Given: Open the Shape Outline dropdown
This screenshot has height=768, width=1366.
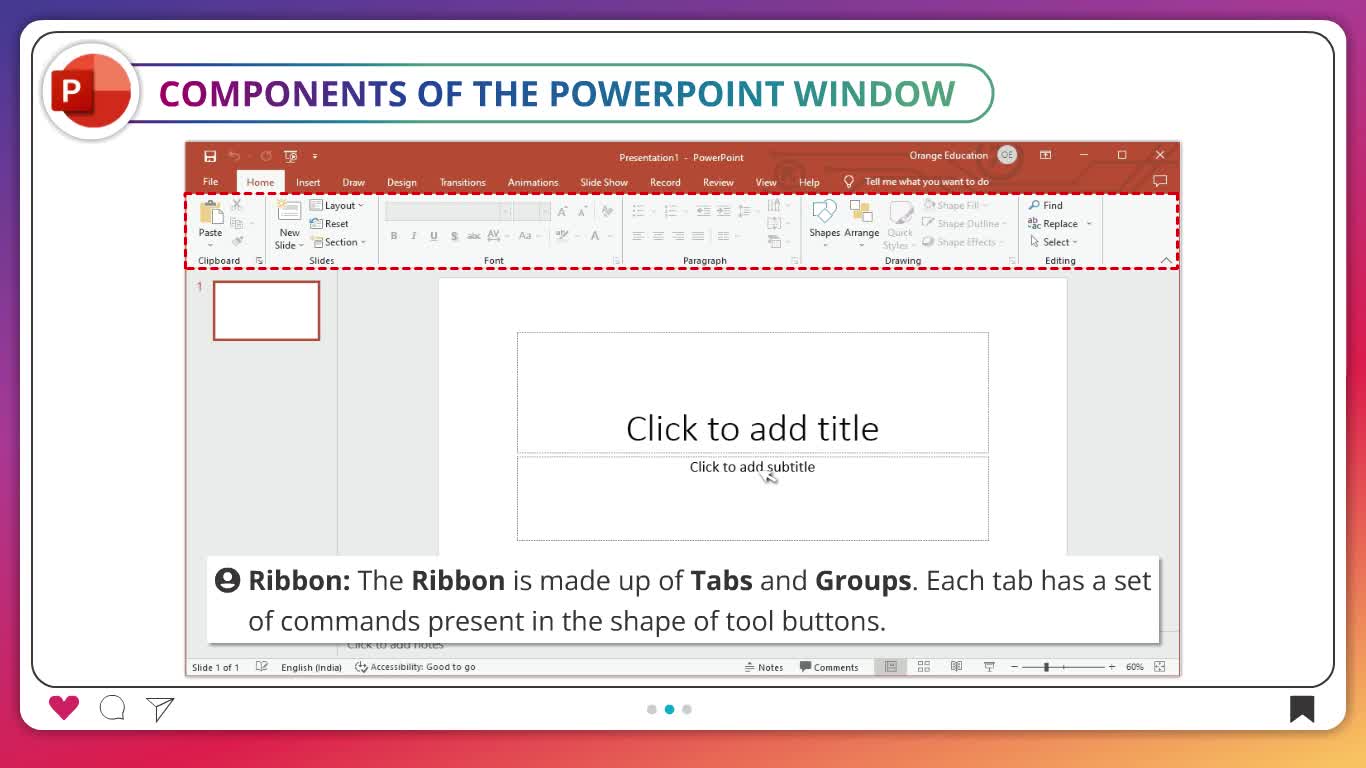Looking at the screenshot, I should click(964, 224).
